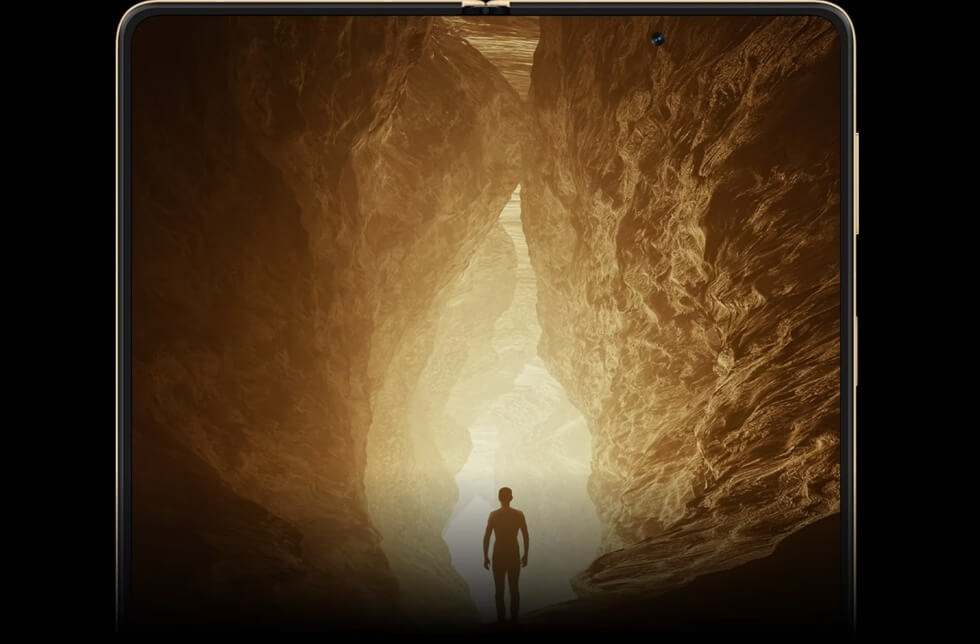Click the gold left edge of the phone
The height and width of the screenshot is (644, 980).
(x=119, y=300)
